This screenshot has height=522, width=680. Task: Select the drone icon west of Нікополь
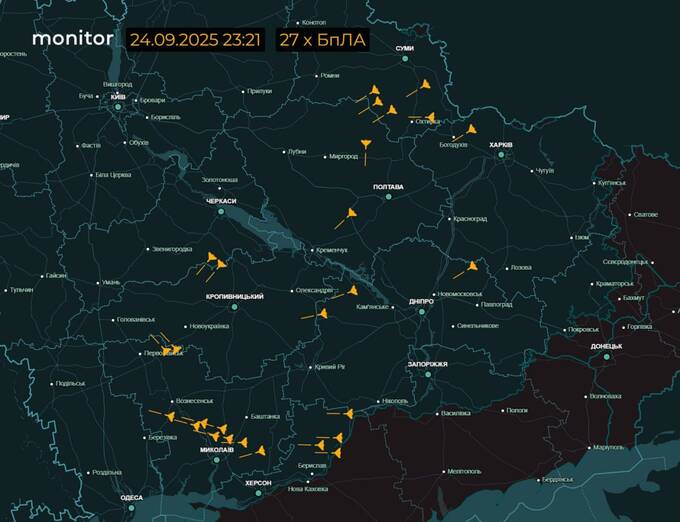tap(347, 413)
